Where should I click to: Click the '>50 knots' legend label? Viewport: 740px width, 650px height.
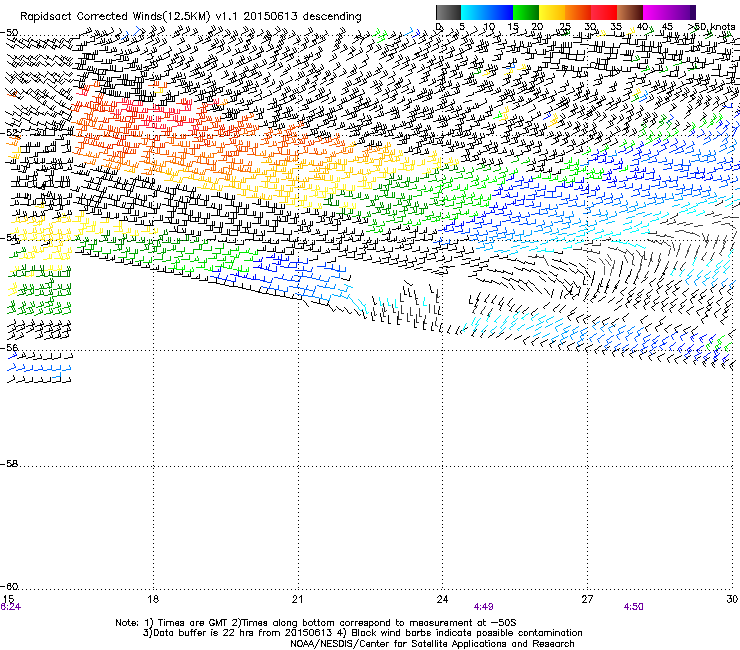[711, 27]
